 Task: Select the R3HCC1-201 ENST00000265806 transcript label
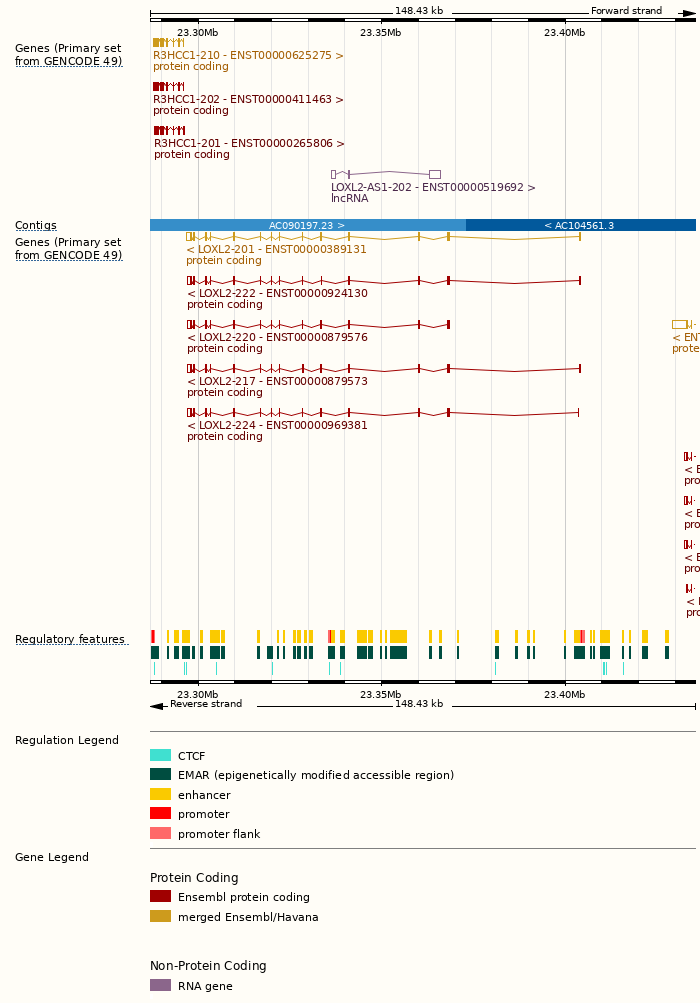coord(249,144)
